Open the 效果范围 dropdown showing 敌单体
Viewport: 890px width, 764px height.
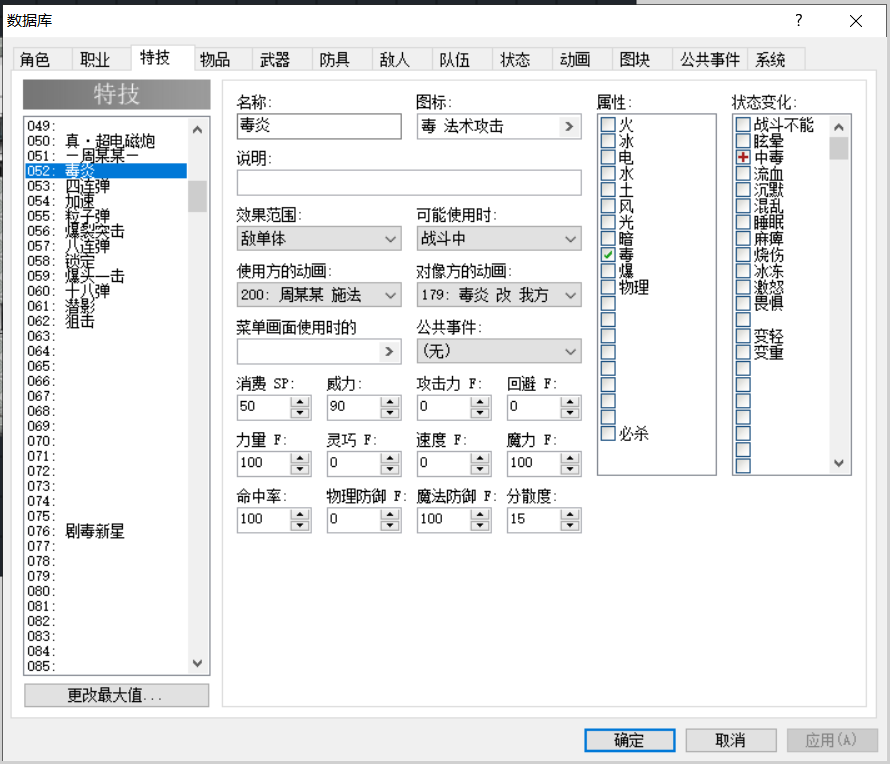point(319,239)
